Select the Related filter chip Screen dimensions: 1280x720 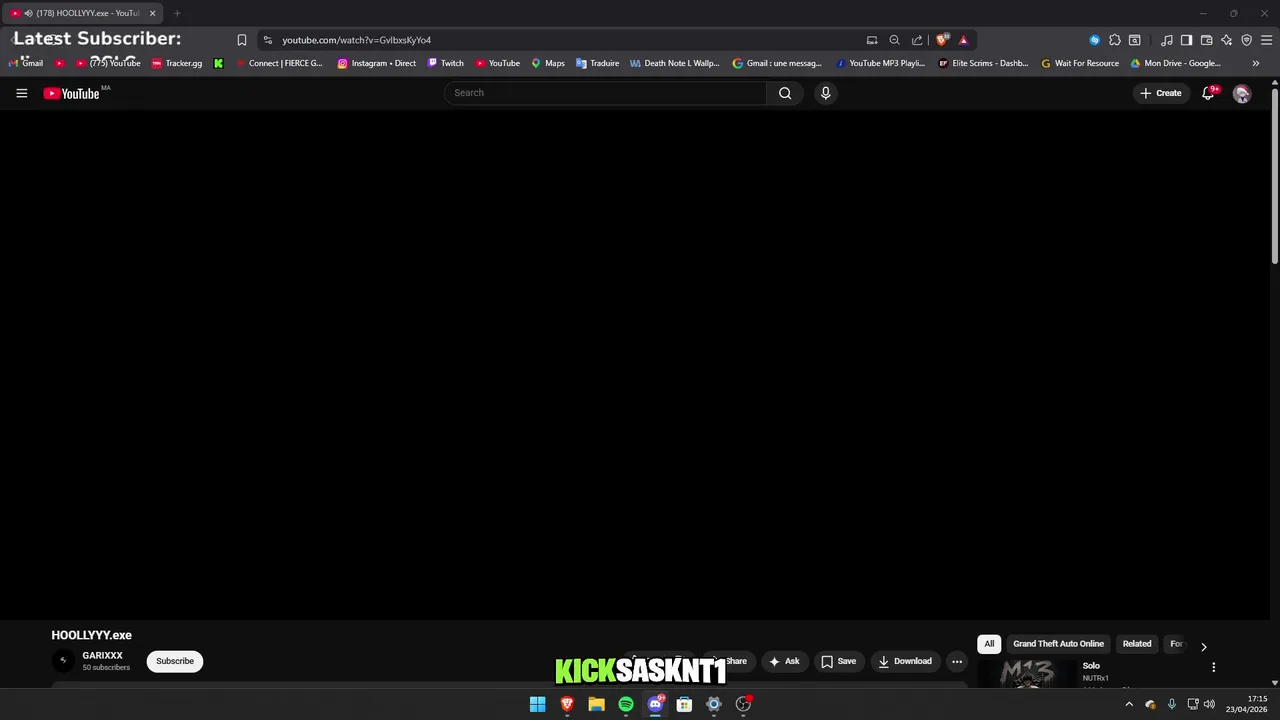pos(1137,644)
